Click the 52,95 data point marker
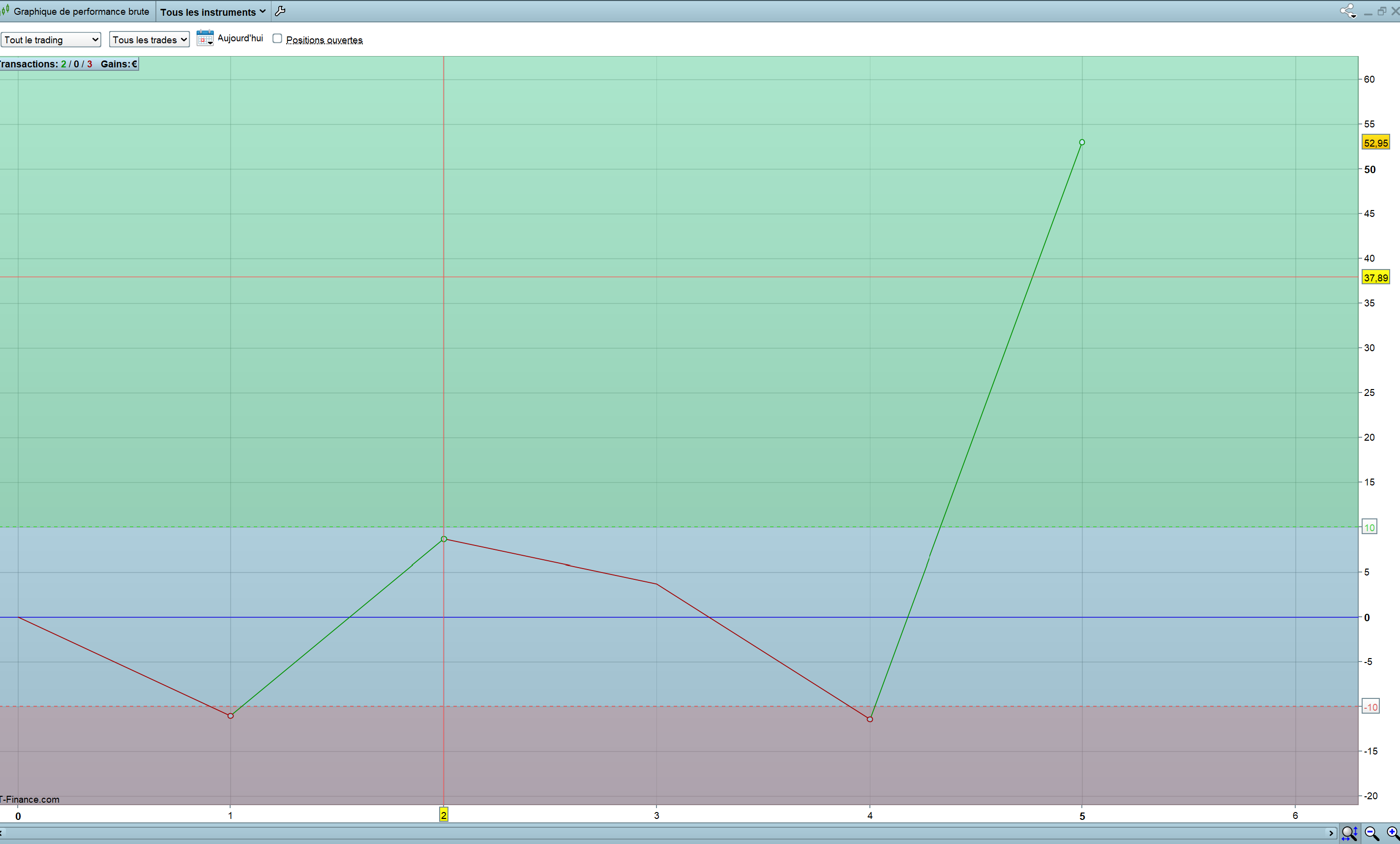Screen dimensions: 1400x844 point(1082,142)
